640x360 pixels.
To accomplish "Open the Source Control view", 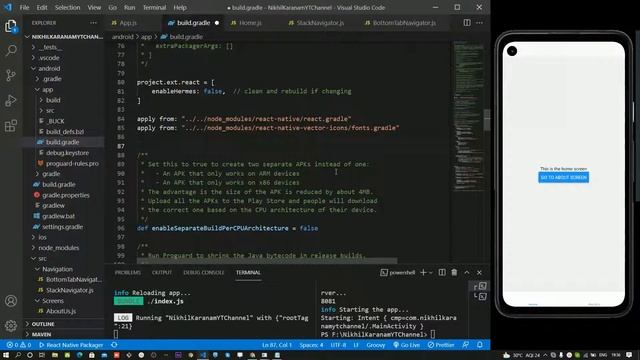I will [11, 75].
